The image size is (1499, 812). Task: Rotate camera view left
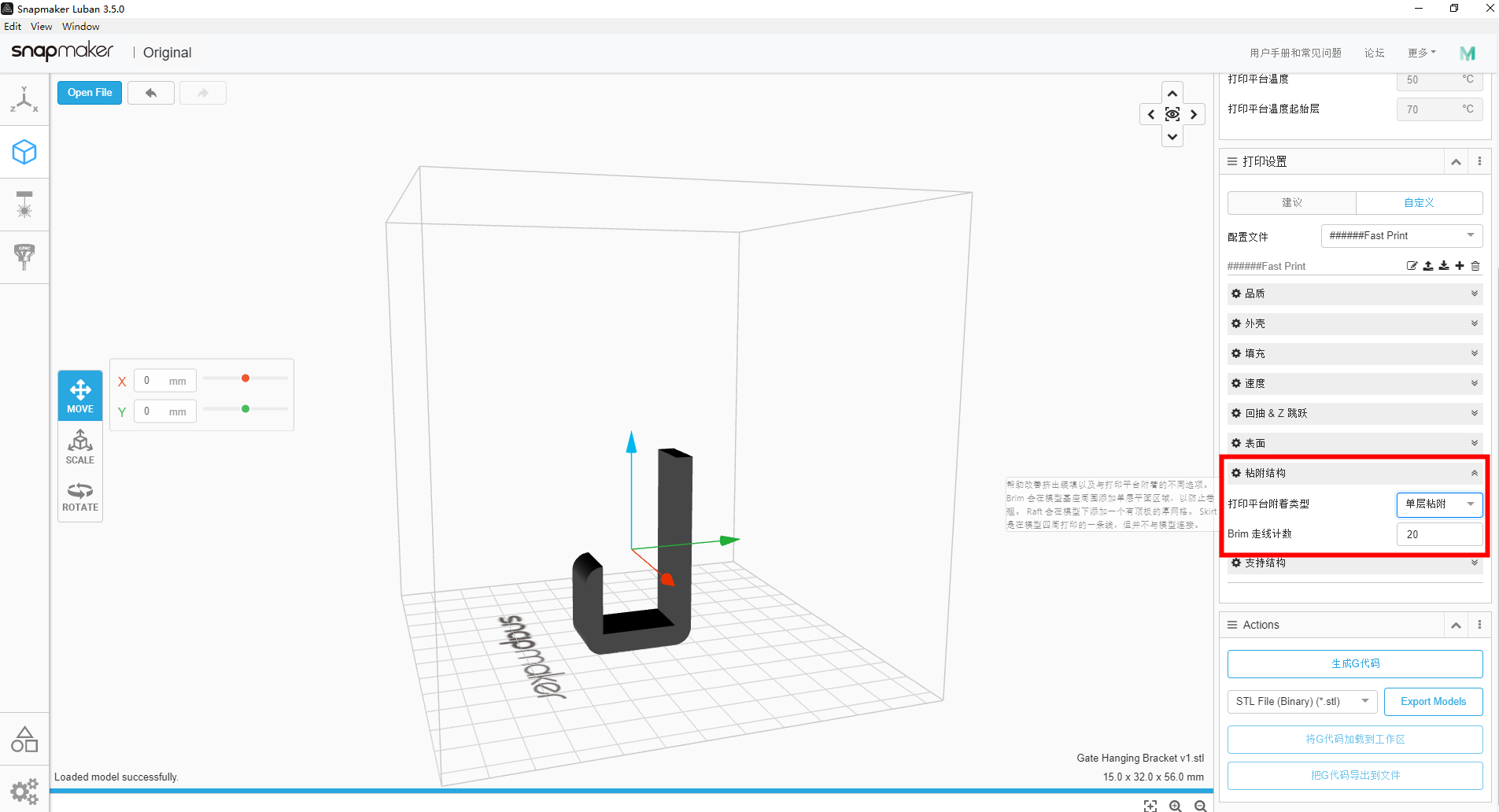[1151, 114]
